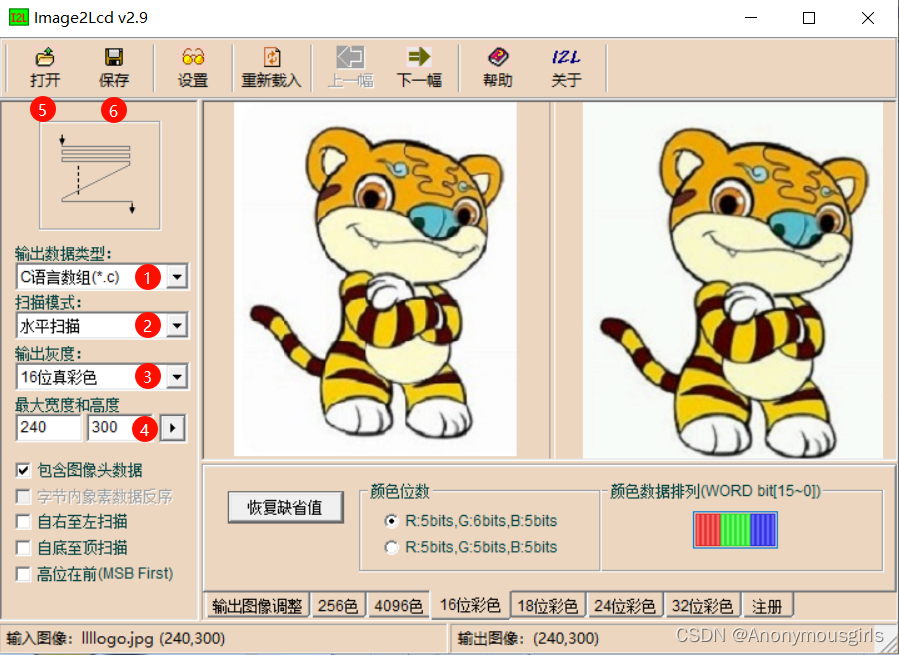Maximize the Image2Lcd window
Image resolution: width=899 pixels, height=655 pixels.
809,18
